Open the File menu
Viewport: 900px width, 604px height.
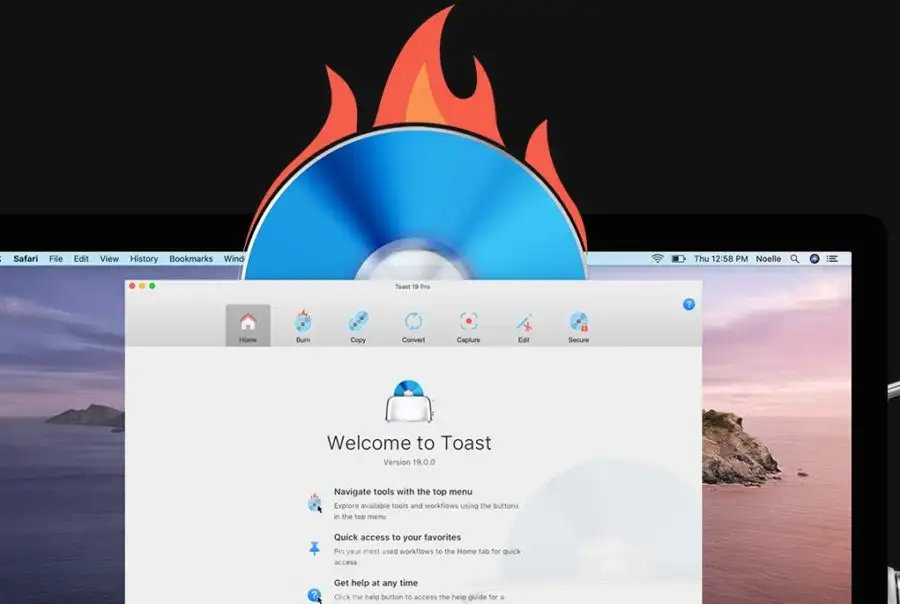point(56,259)
